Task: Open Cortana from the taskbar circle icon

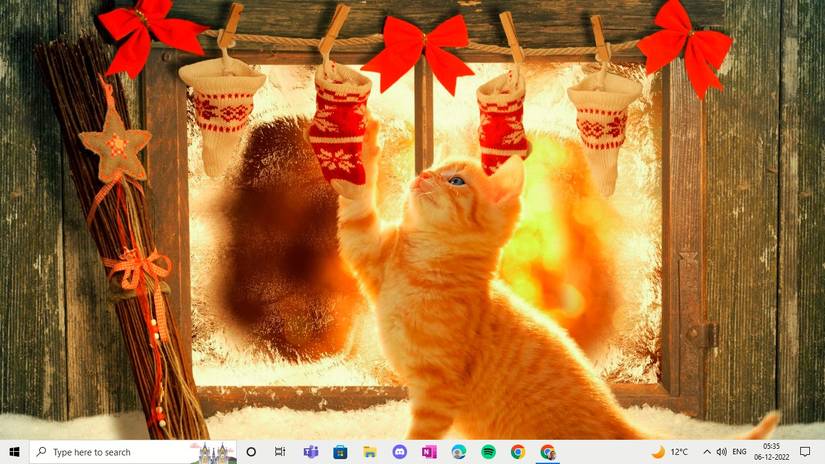Action: point(251,452)
